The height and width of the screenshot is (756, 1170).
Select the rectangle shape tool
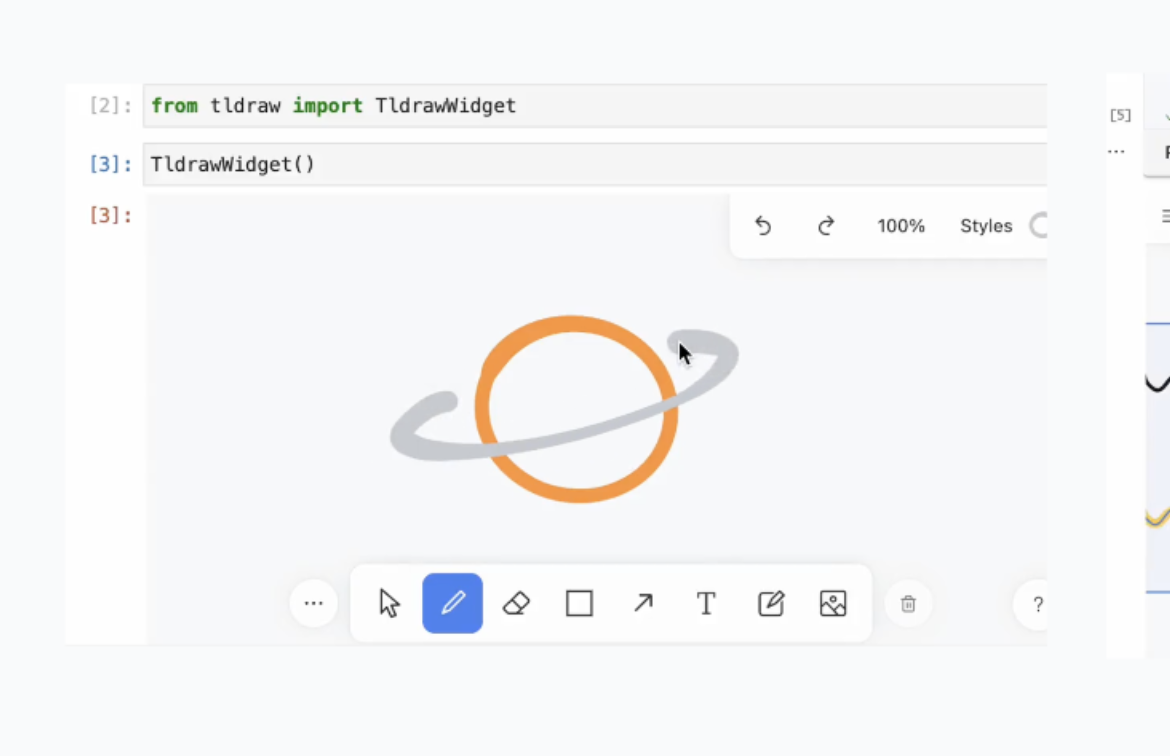(x=579, y=603)
